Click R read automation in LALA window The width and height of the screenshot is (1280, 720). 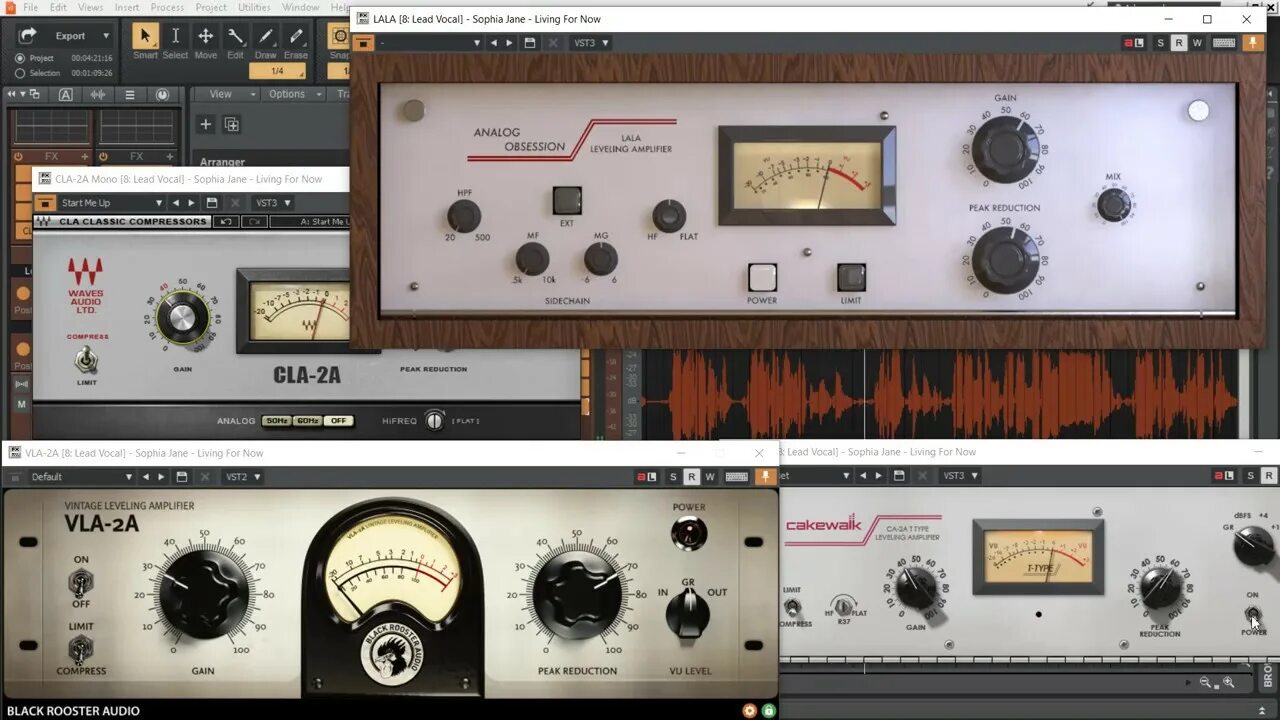point(1179,43)
